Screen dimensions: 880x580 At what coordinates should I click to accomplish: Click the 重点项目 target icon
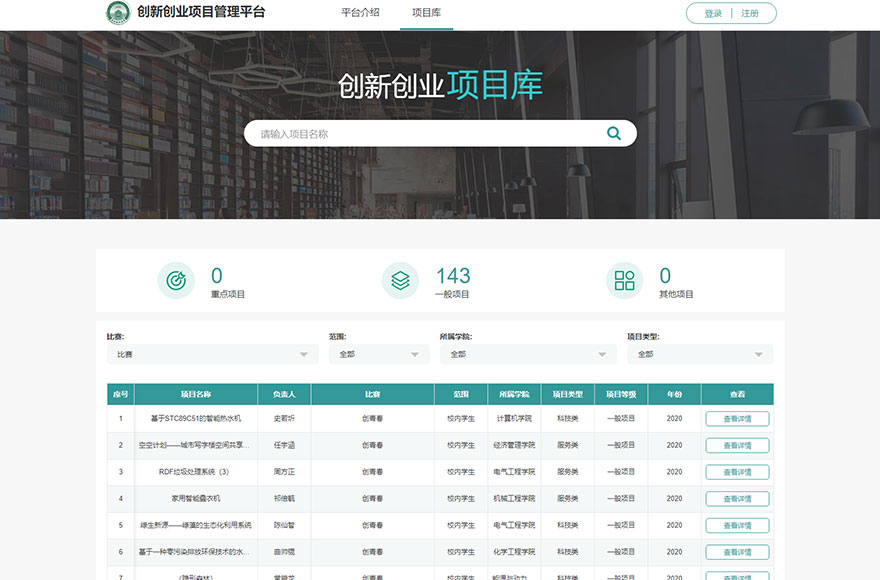pos(176,281)
